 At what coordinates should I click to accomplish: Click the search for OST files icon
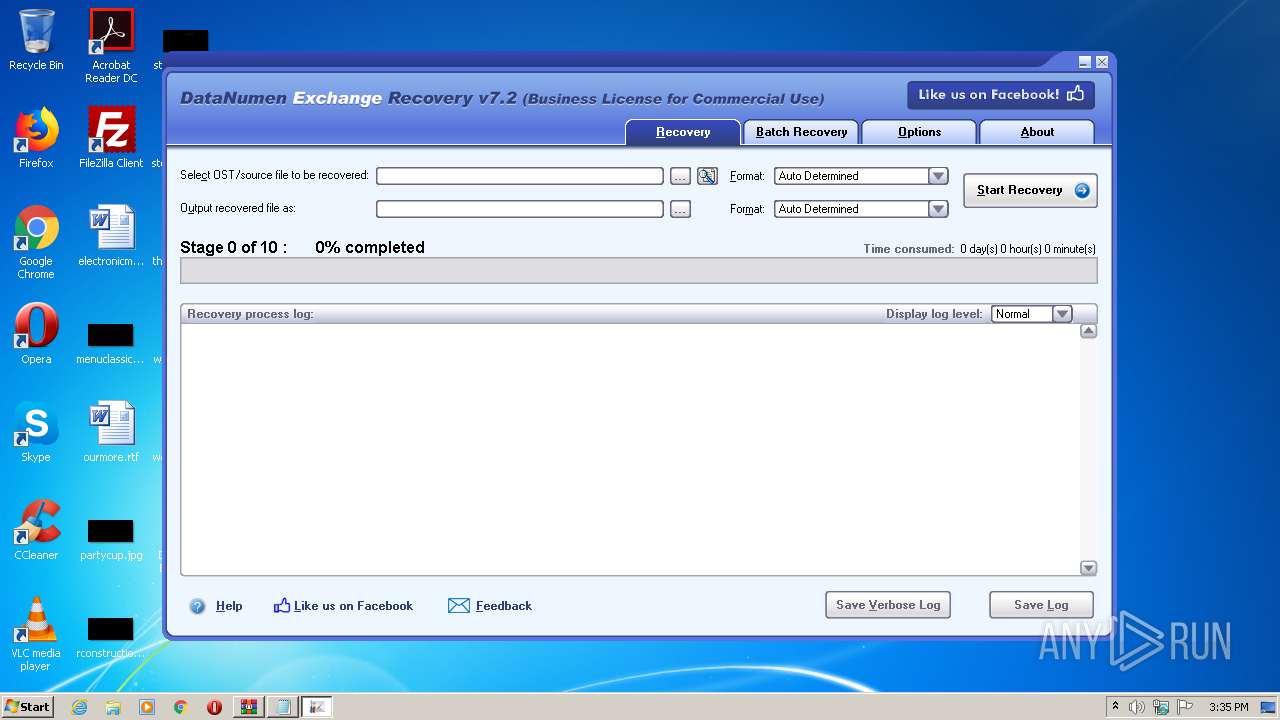click(x=707, y=176)
